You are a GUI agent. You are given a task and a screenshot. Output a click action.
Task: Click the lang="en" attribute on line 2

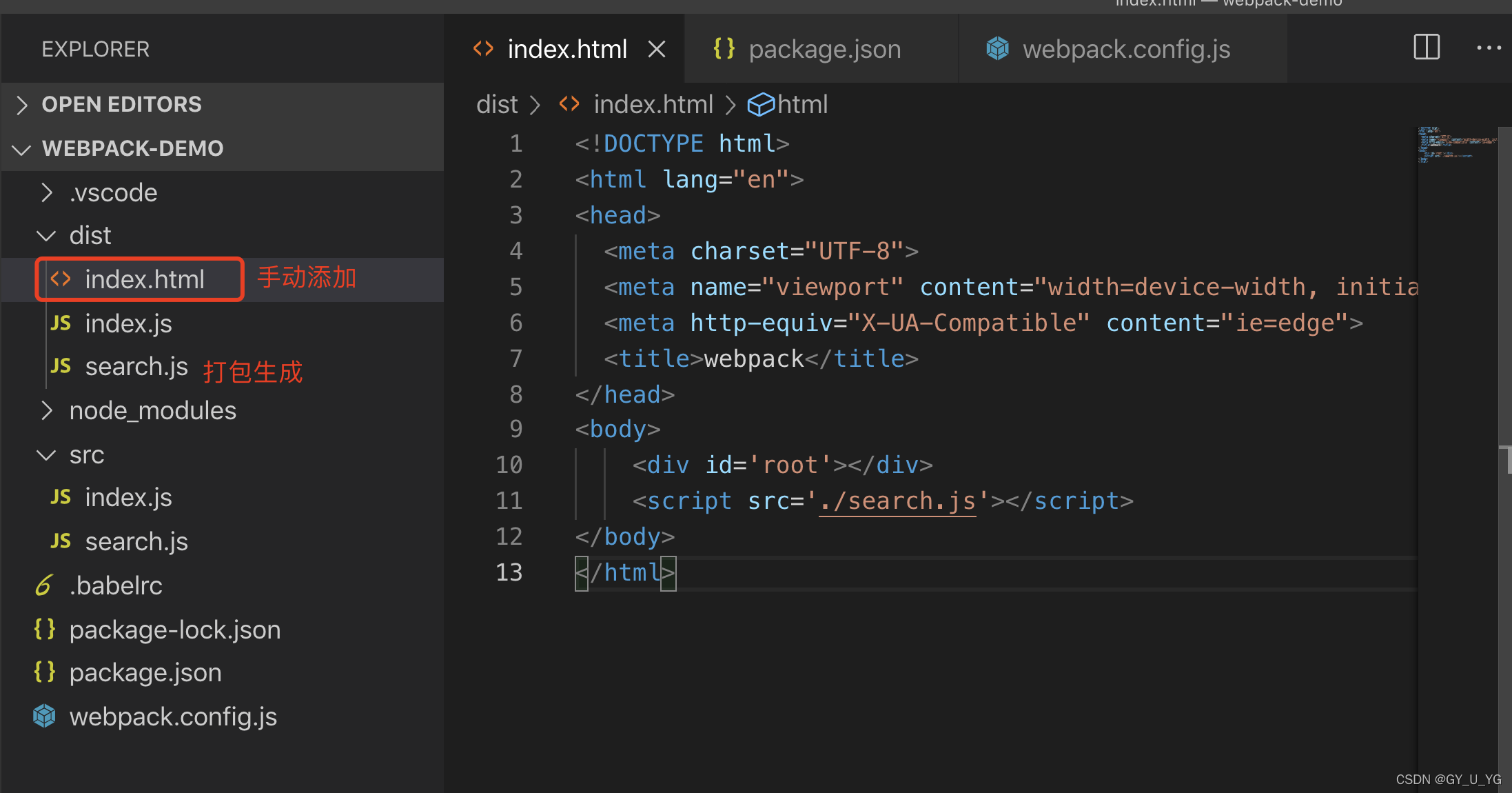tap(726, 179)
